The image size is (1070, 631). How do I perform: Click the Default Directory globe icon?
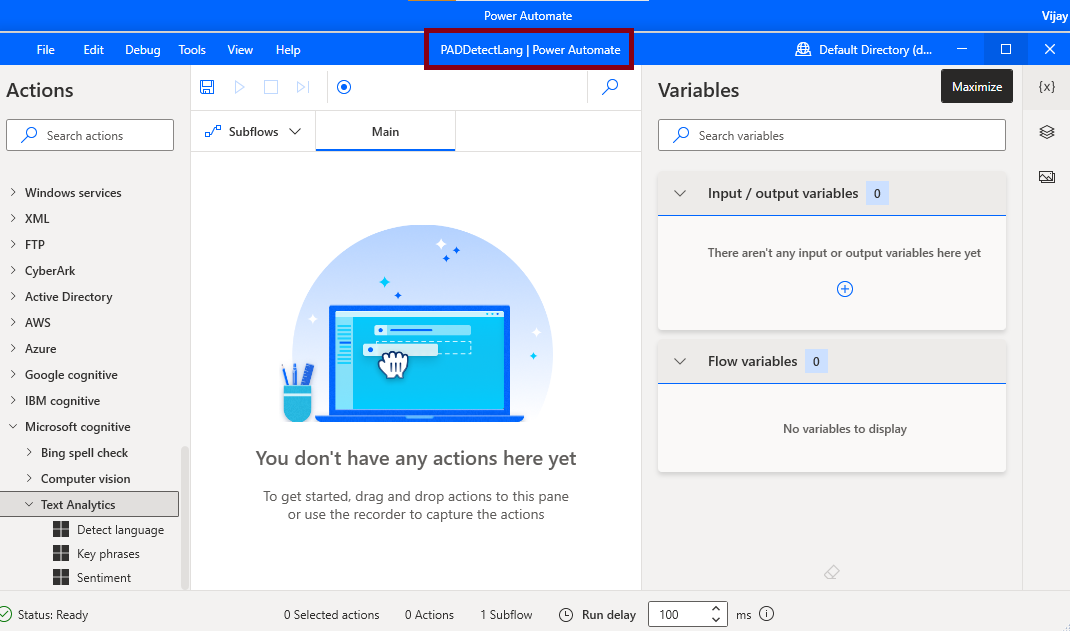[x=803, y=48]
